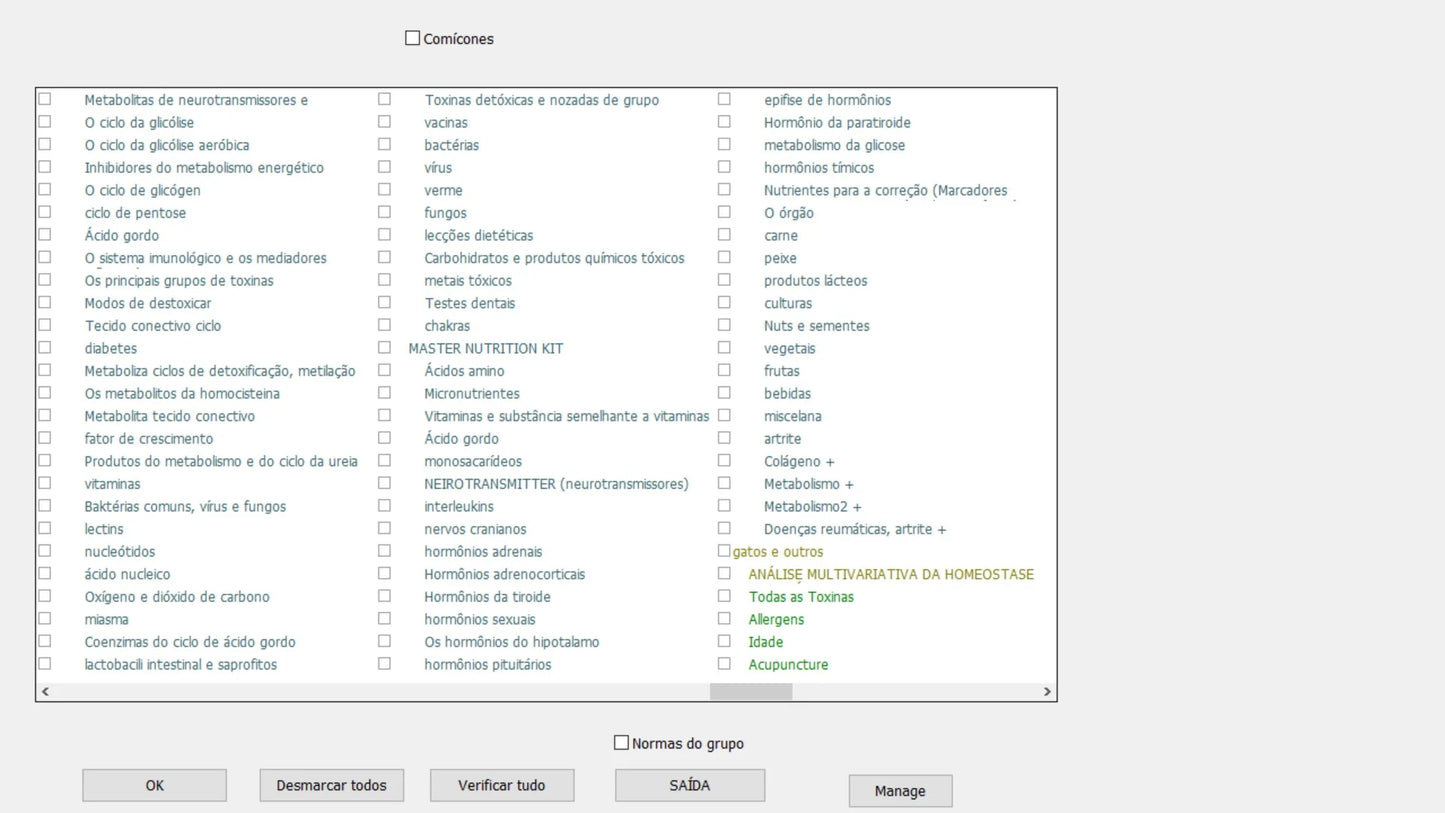Check the gatos e outros group box
Viewport: 1445px width, 813px height.
click(x=724, y=551)
